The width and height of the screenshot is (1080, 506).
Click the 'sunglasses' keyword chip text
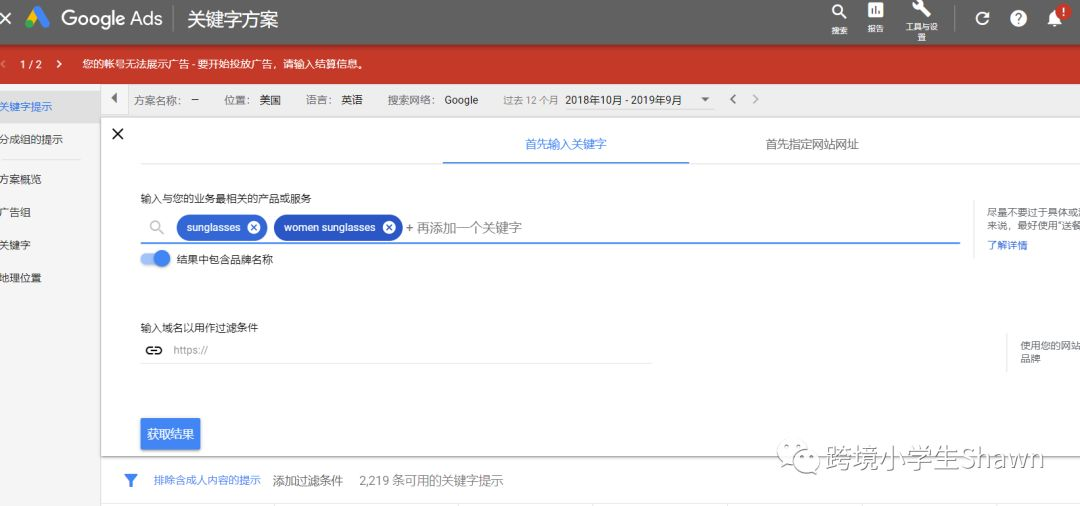click(x=214, y=227)
